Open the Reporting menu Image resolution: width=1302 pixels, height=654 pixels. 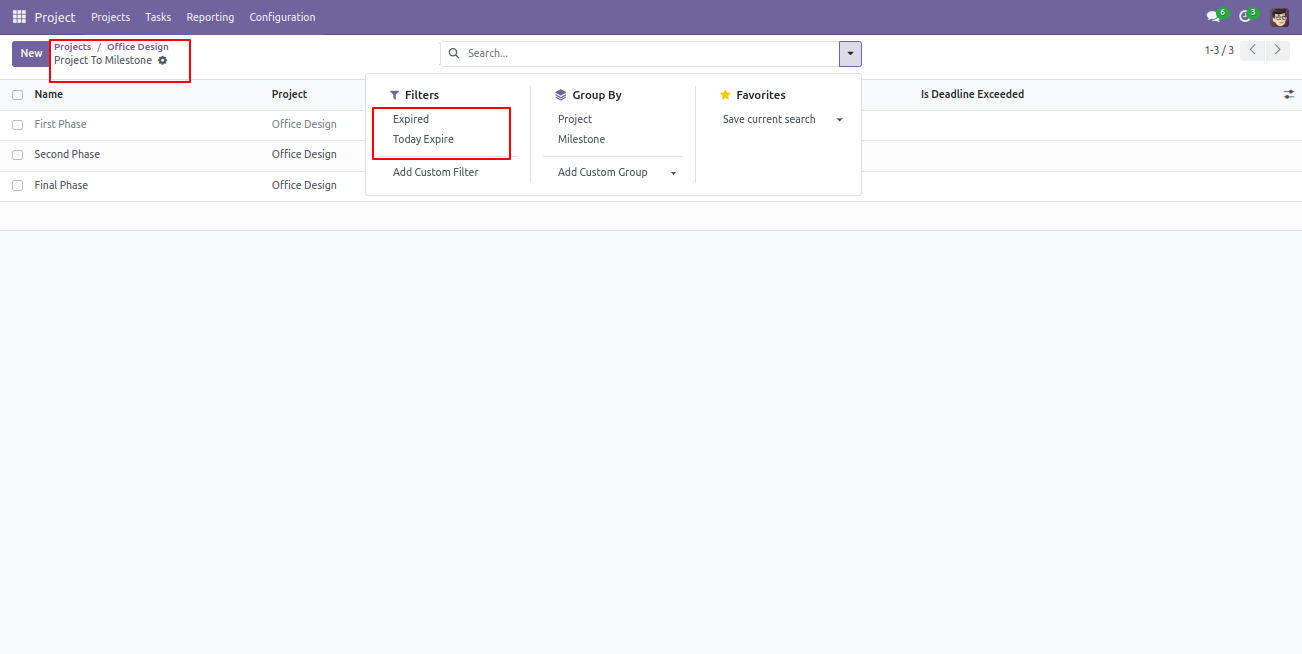210,17
